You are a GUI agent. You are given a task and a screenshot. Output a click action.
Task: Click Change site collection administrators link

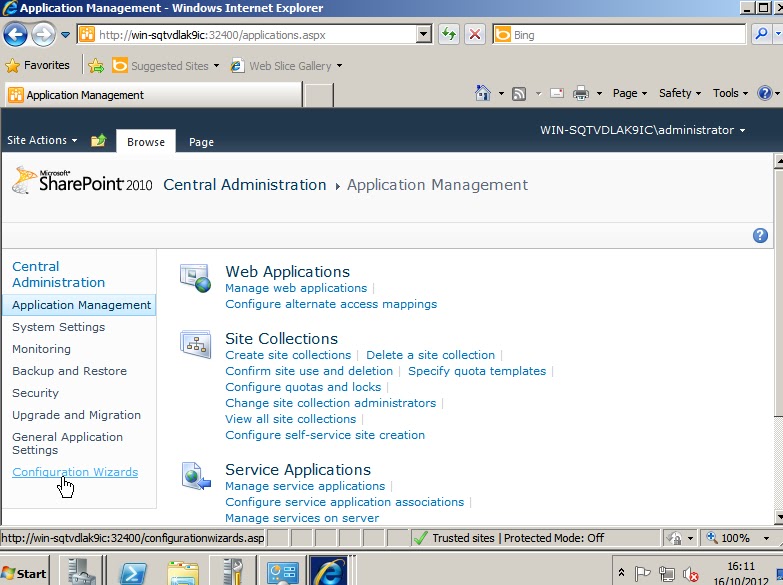pyautogui.click(x=331, y=403)
